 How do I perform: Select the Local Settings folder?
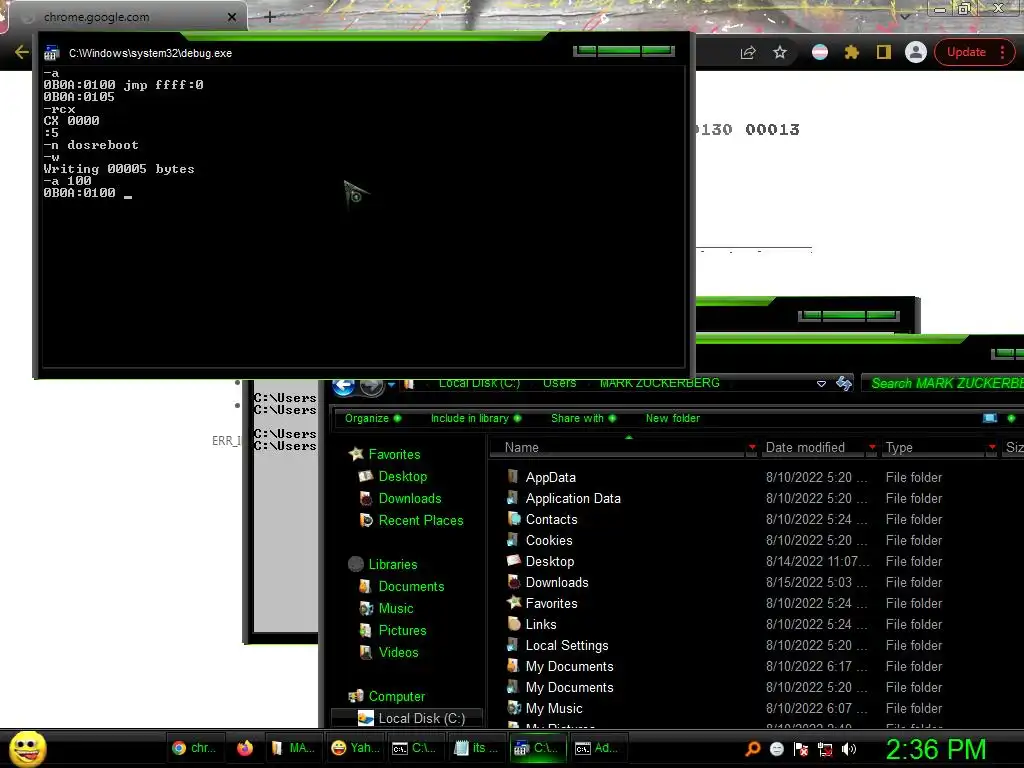click(567, 645)
